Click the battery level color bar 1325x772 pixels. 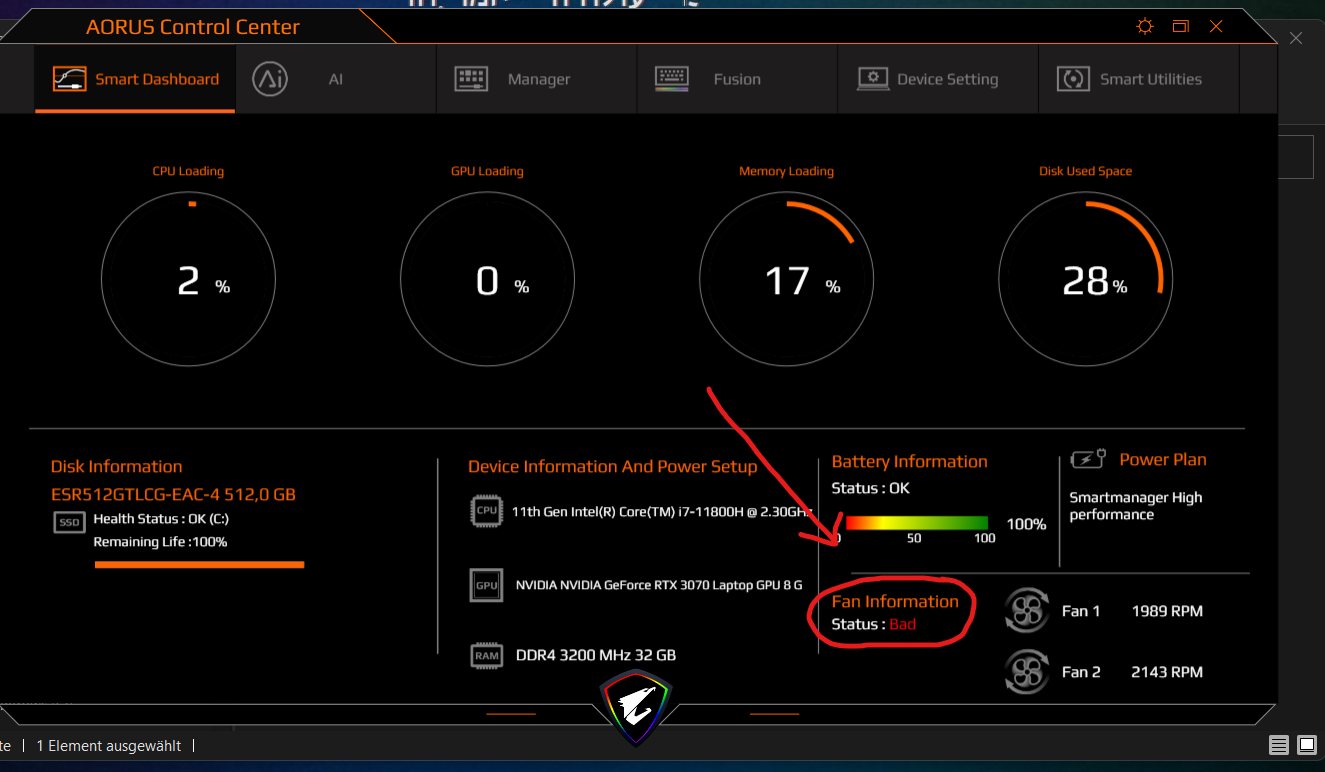tap(917, 523)
